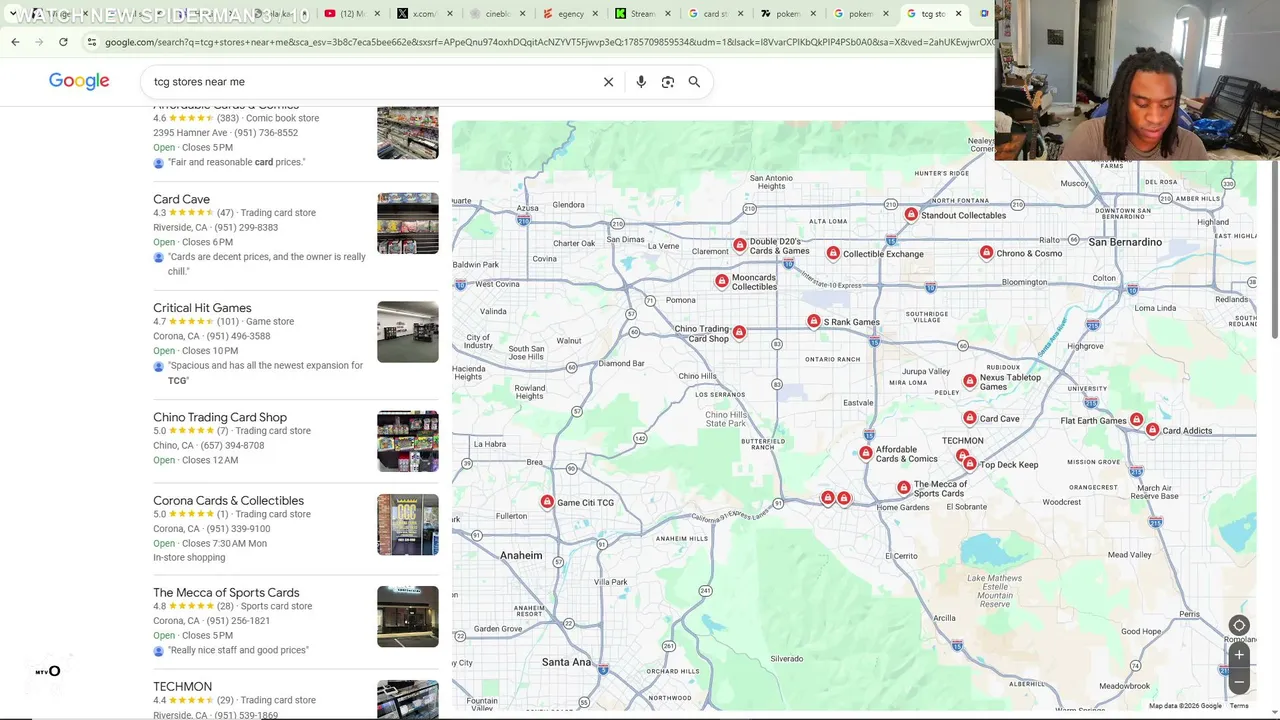
Task: Open the Chino Trading Card Shop listing
Action: pos(220,417)
